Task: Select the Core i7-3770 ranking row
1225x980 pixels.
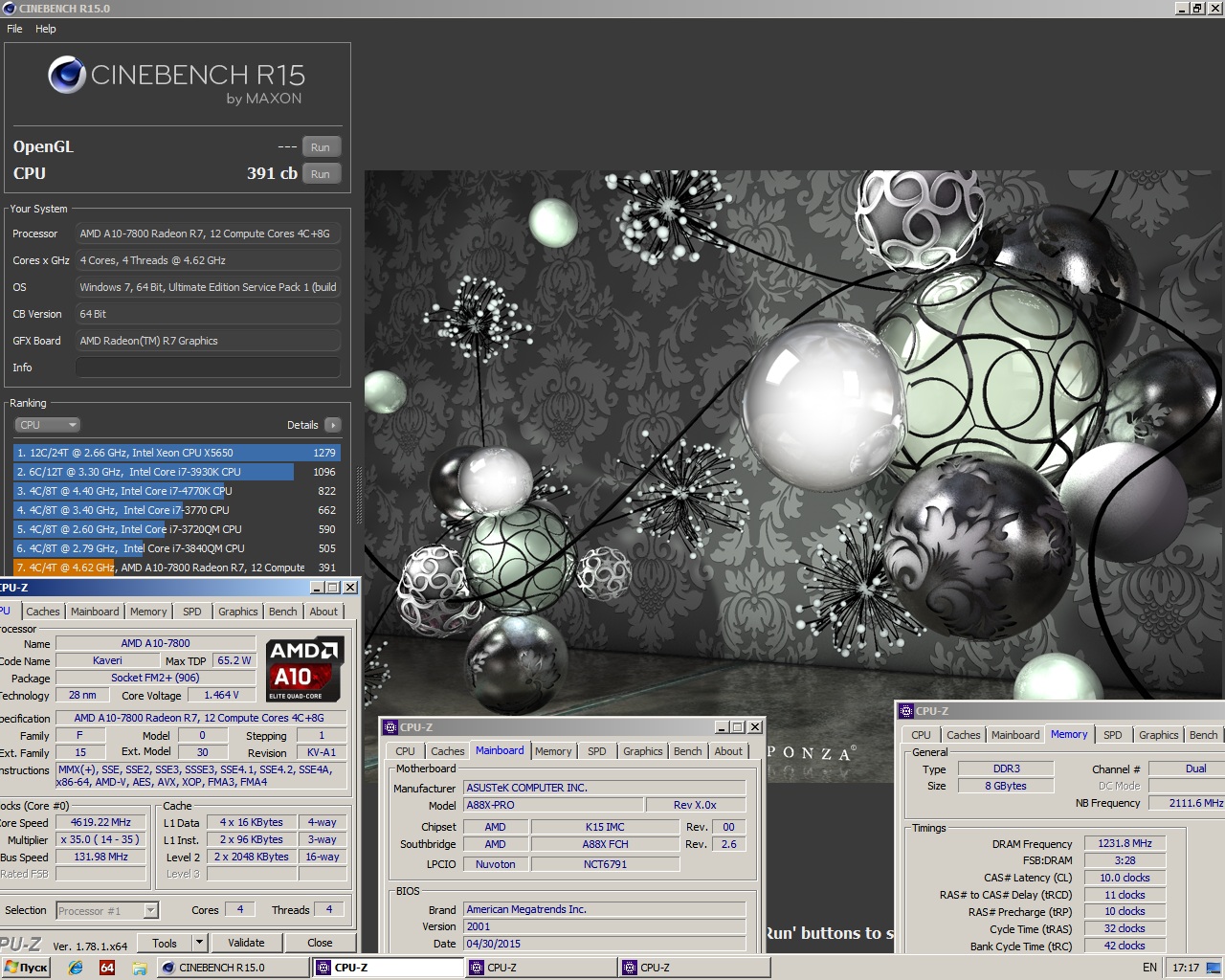Action: 177,510
